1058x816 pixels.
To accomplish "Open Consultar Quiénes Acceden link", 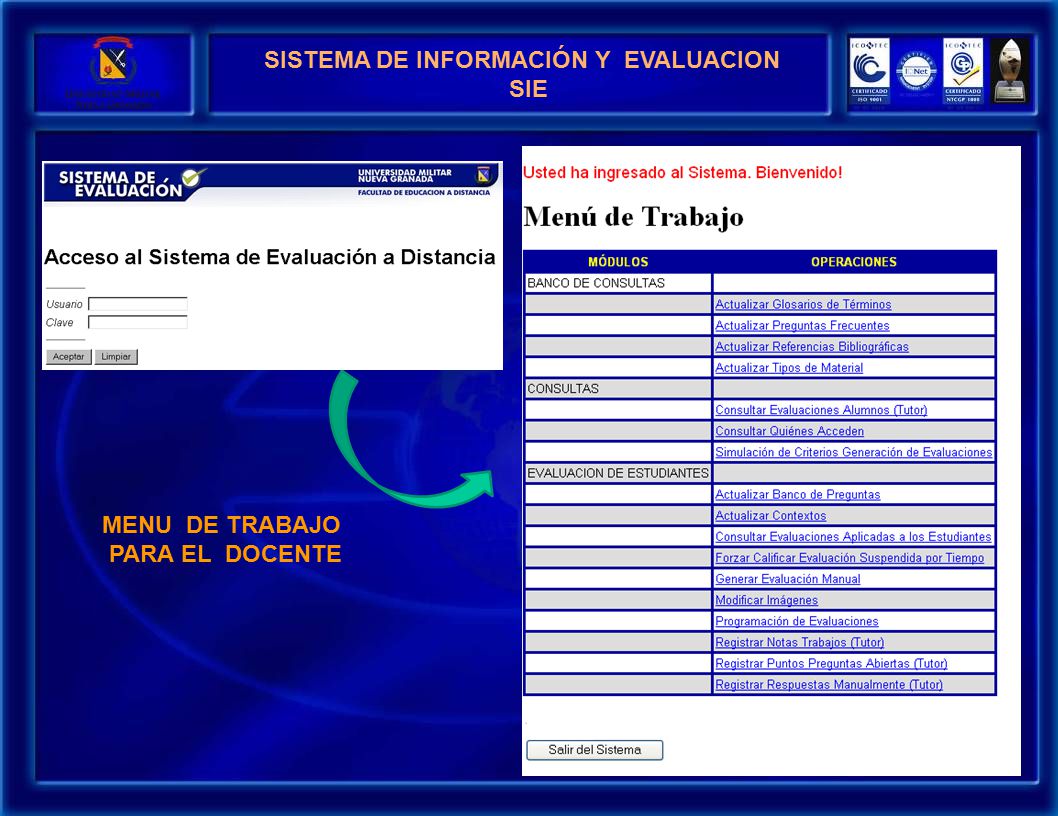I will click(x=789, y=431).
